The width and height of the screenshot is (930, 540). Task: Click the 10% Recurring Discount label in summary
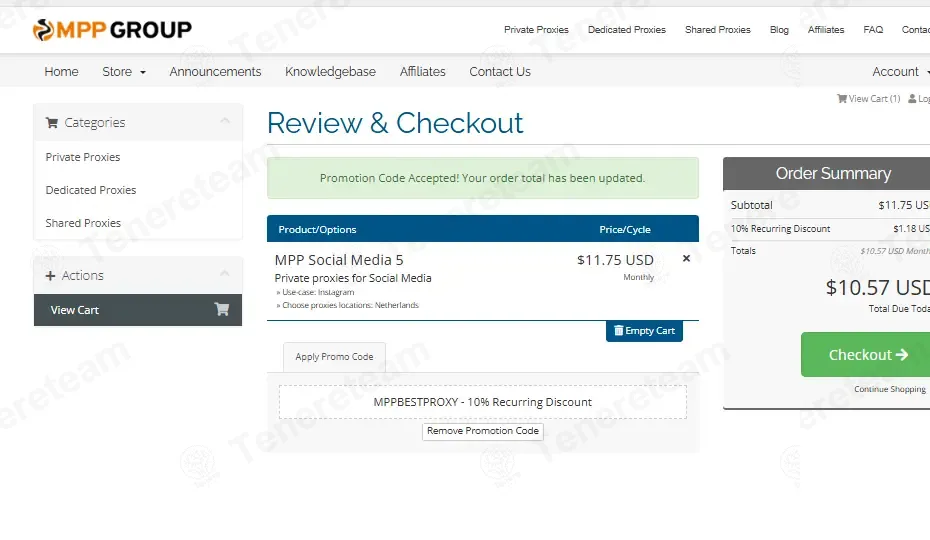coord(781,229)
